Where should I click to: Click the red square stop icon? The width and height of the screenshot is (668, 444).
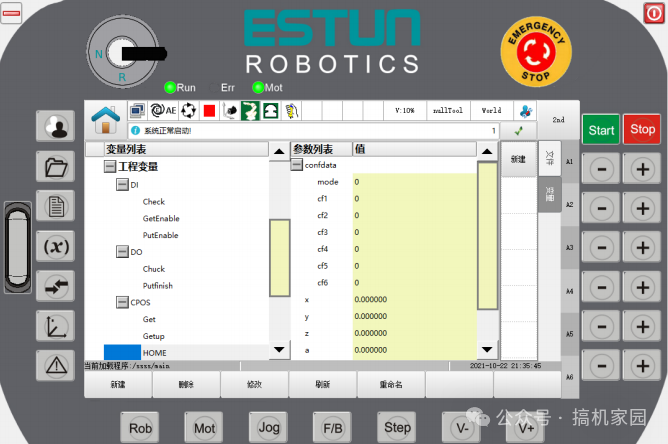[x=209, y=111]
